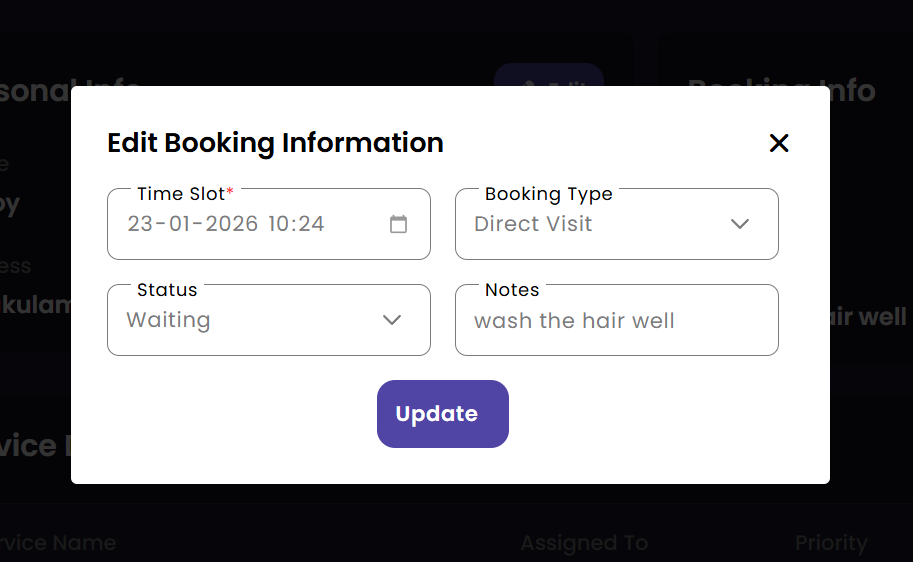
Task: Focus the Notes input field
Action: click(x=615, y=321)
